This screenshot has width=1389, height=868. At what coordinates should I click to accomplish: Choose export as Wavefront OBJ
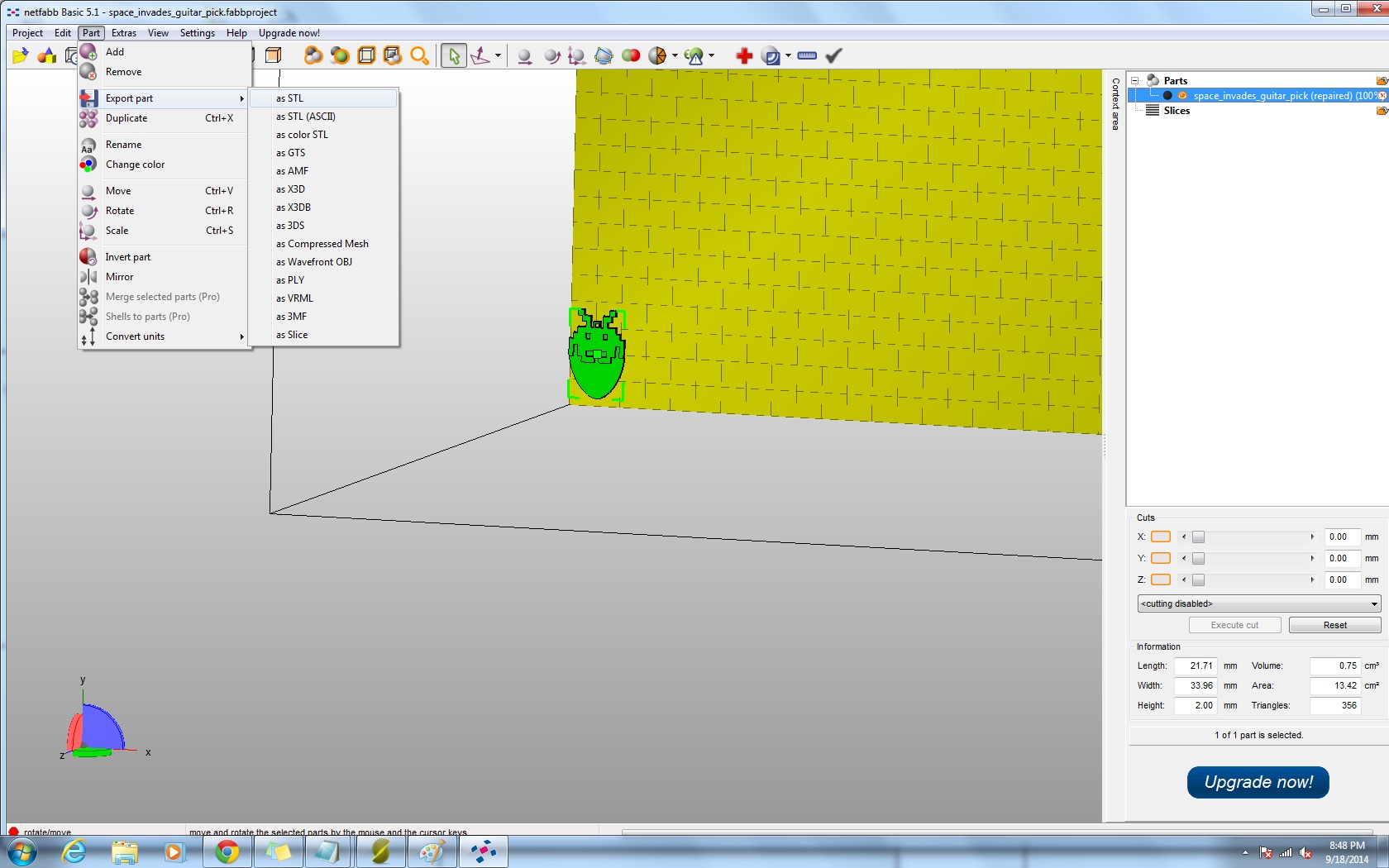click(x=324, y=262)
